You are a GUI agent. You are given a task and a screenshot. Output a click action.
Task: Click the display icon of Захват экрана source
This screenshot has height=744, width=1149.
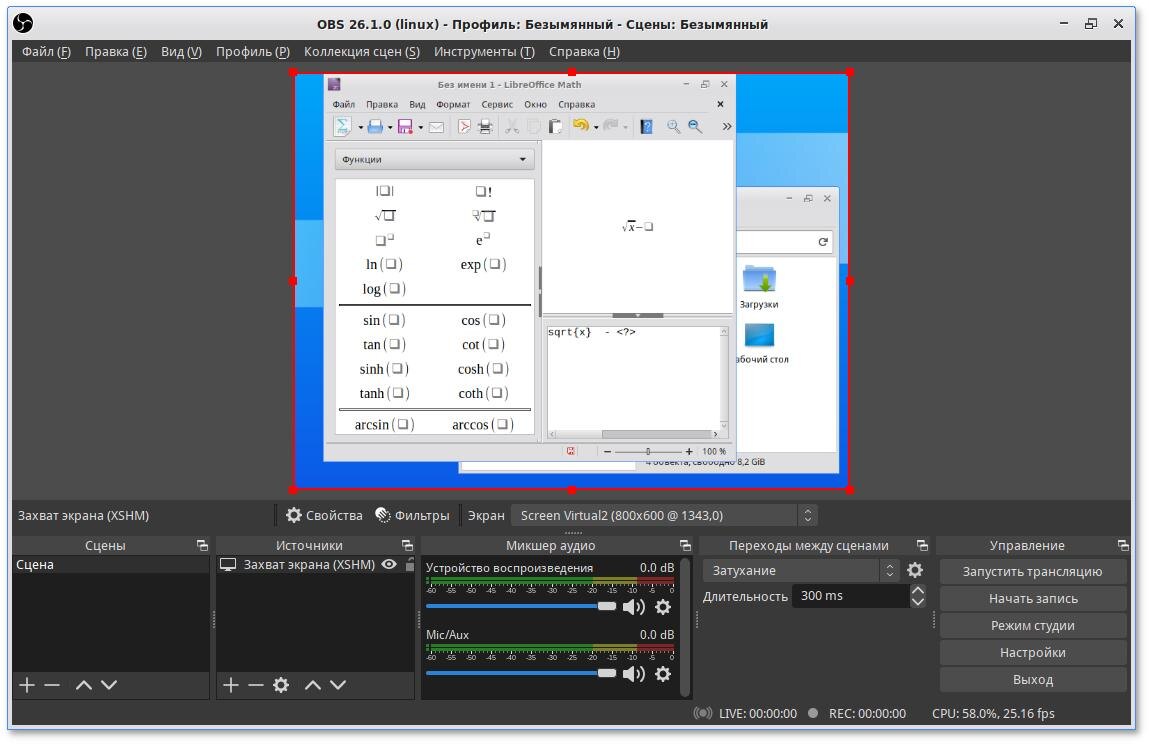click(228, 564)
